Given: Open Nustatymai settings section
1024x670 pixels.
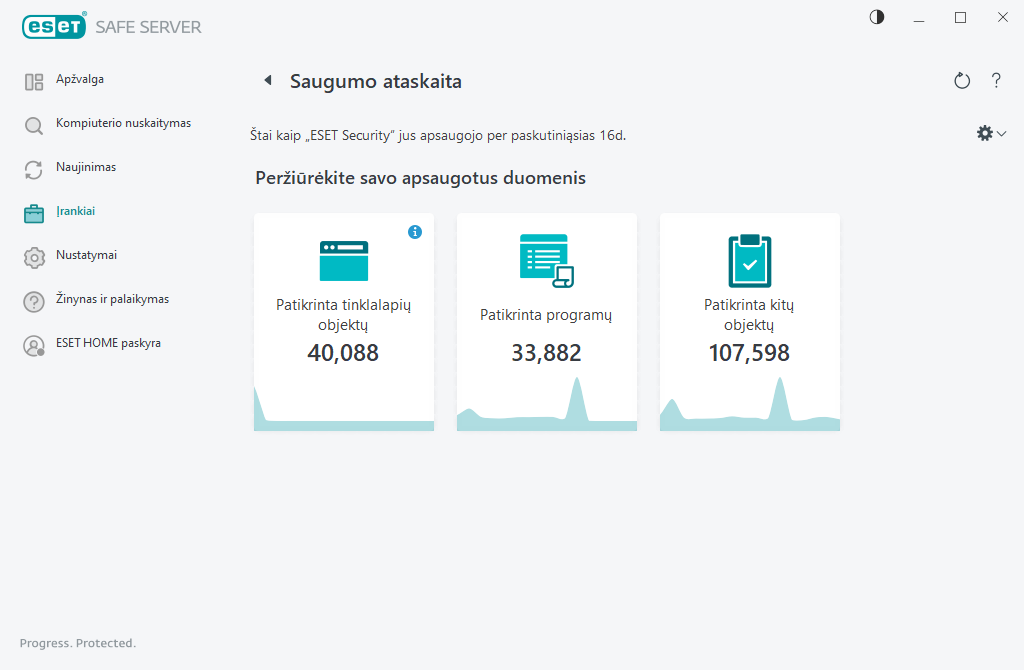Looking at the screenshot, I should (87, 255).
